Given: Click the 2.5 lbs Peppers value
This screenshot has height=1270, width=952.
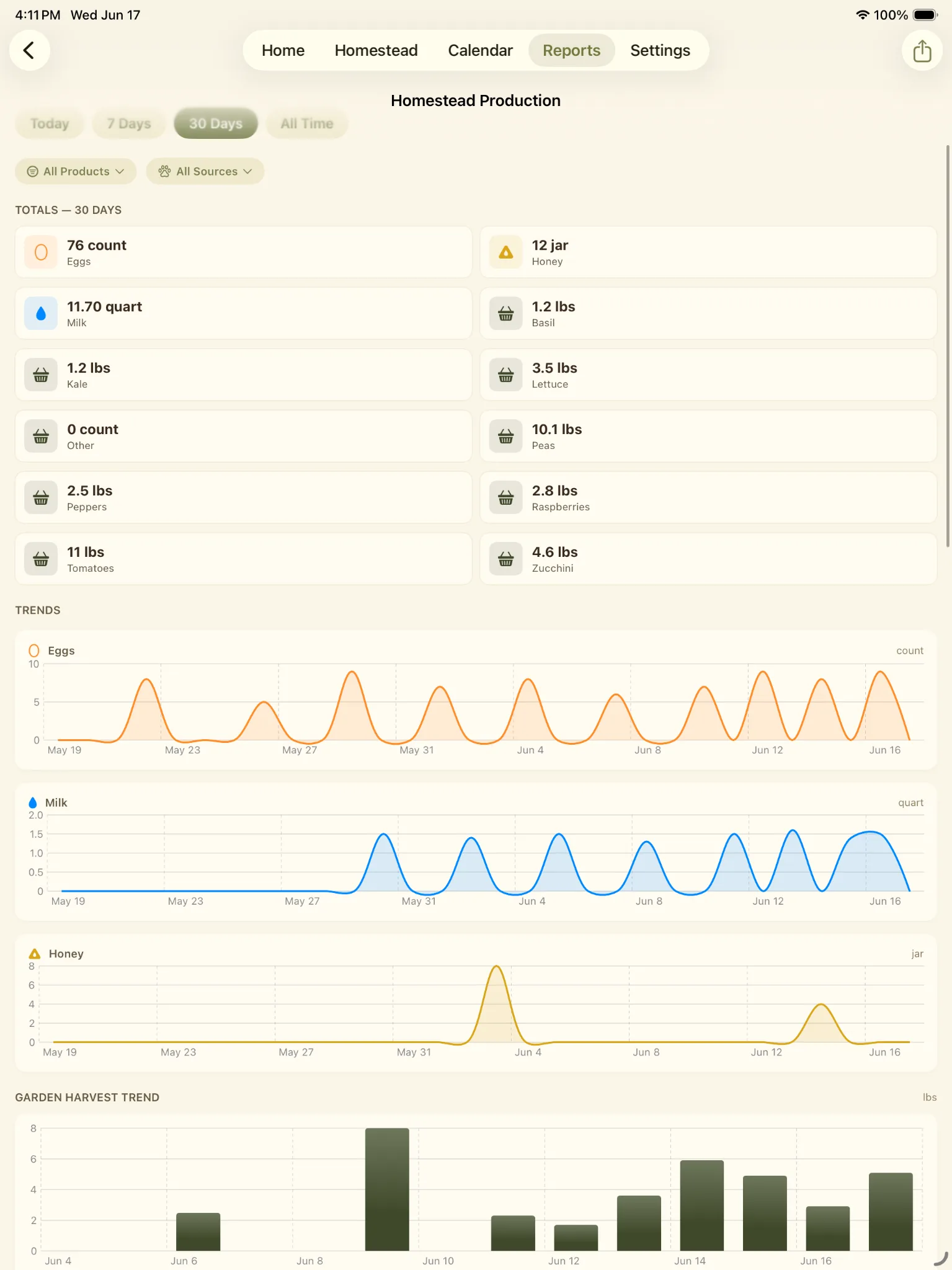Looking at the screenshot, I should coord(90,491).
